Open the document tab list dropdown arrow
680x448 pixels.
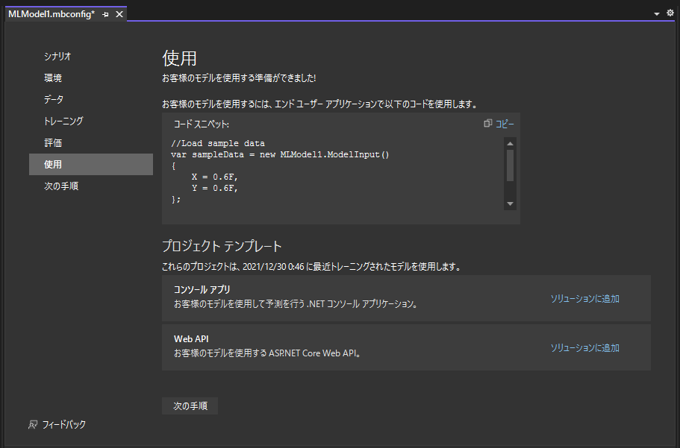657,14
